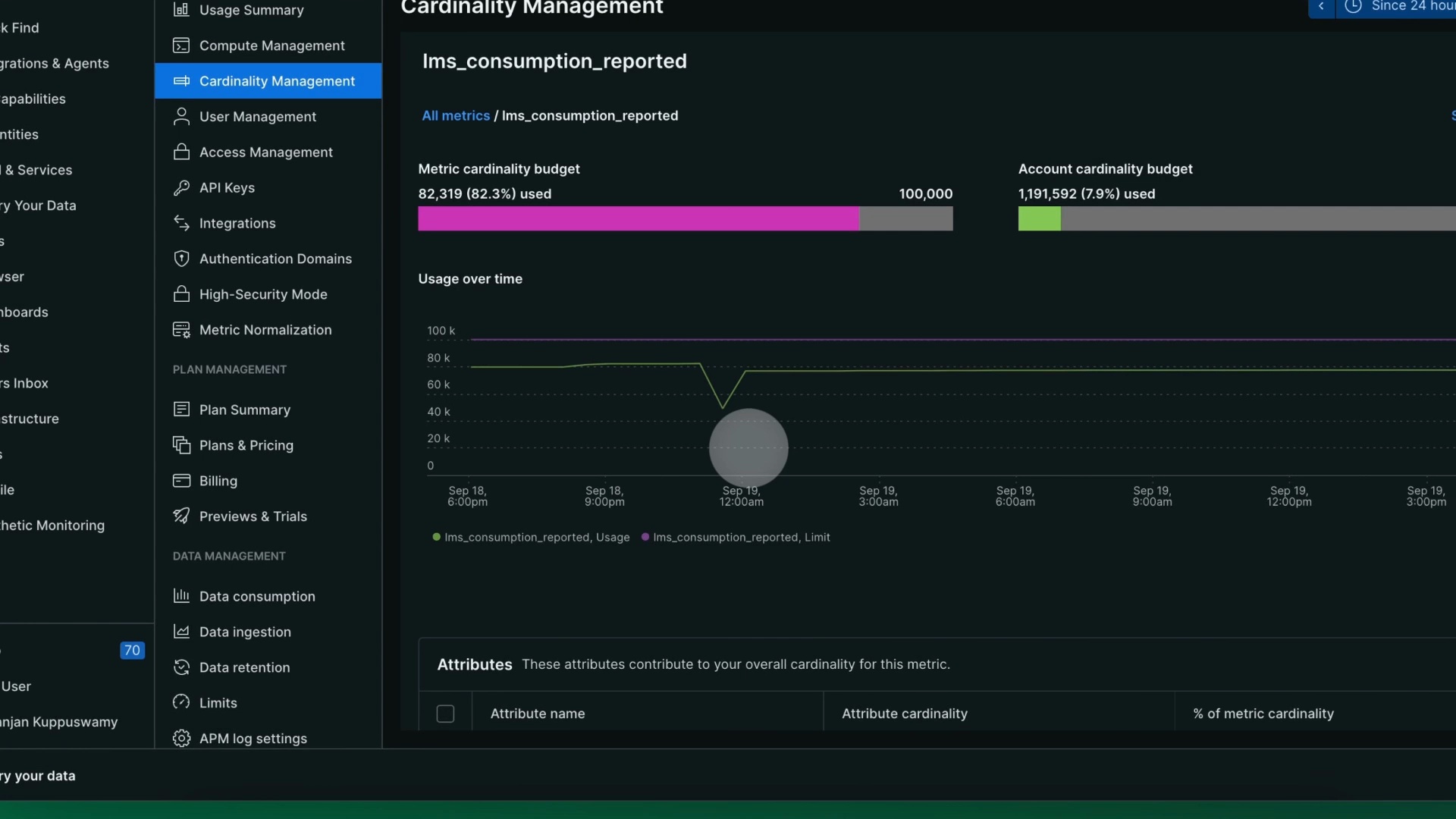Click the Integrations arrows icon
Screen dimensions: 1456x819
tap(181, 223)
